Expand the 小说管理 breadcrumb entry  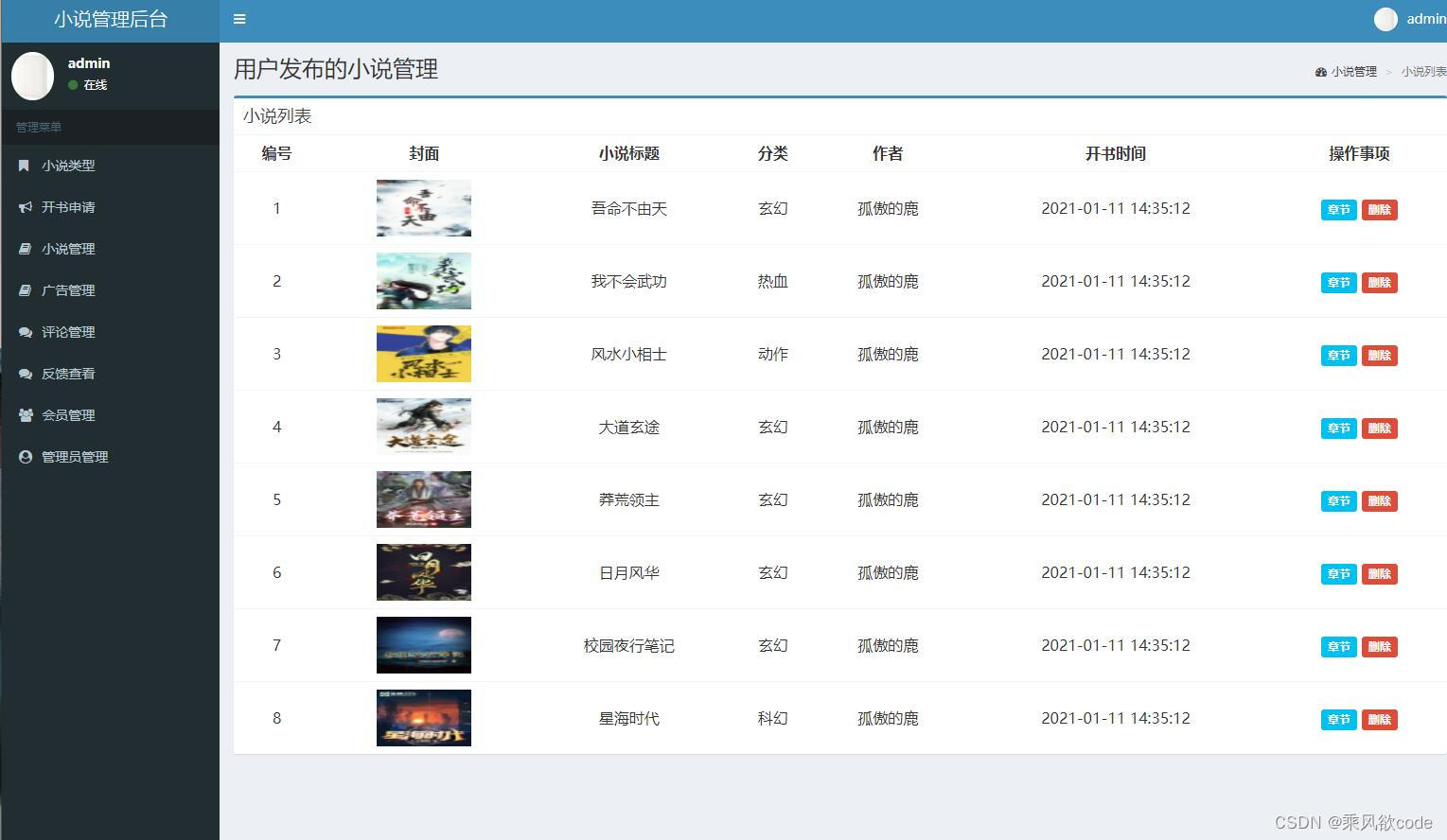[x=1352, y=71]
